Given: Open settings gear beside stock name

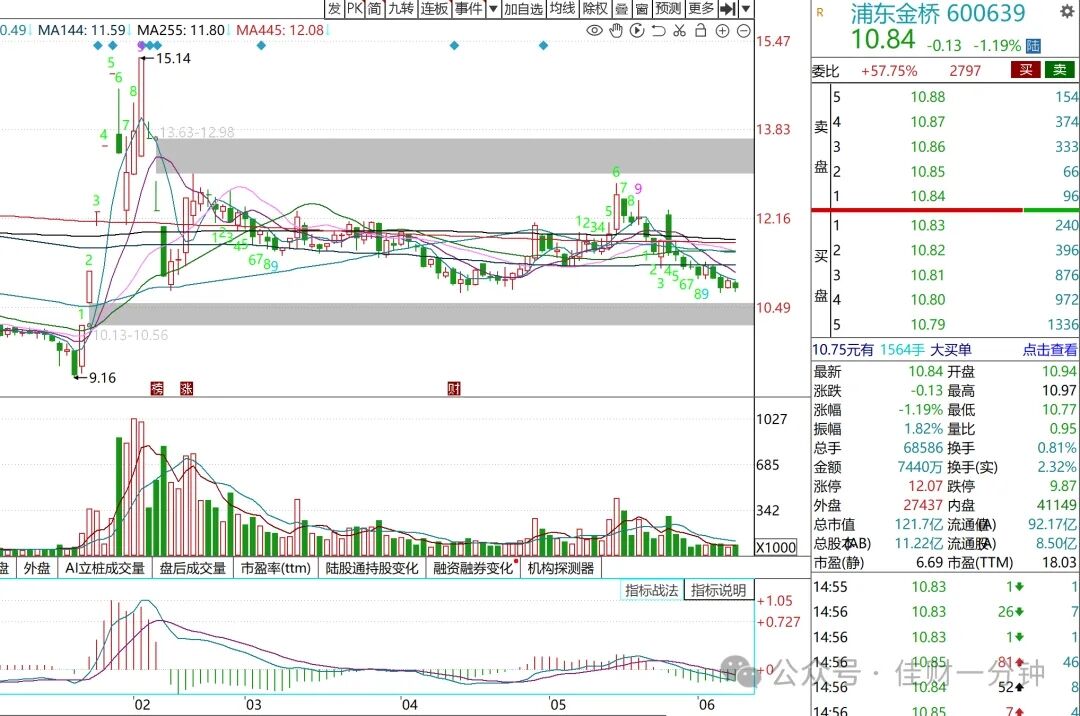Looking at the screenshot, I should [x=1067, y=12].
